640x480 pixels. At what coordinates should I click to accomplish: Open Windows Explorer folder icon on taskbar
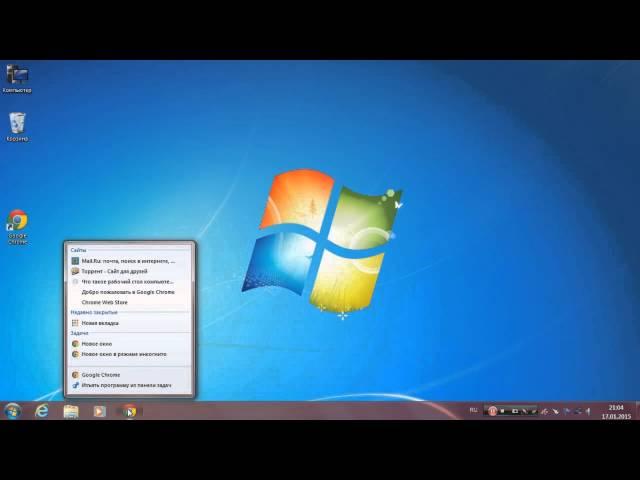(71, 411)
